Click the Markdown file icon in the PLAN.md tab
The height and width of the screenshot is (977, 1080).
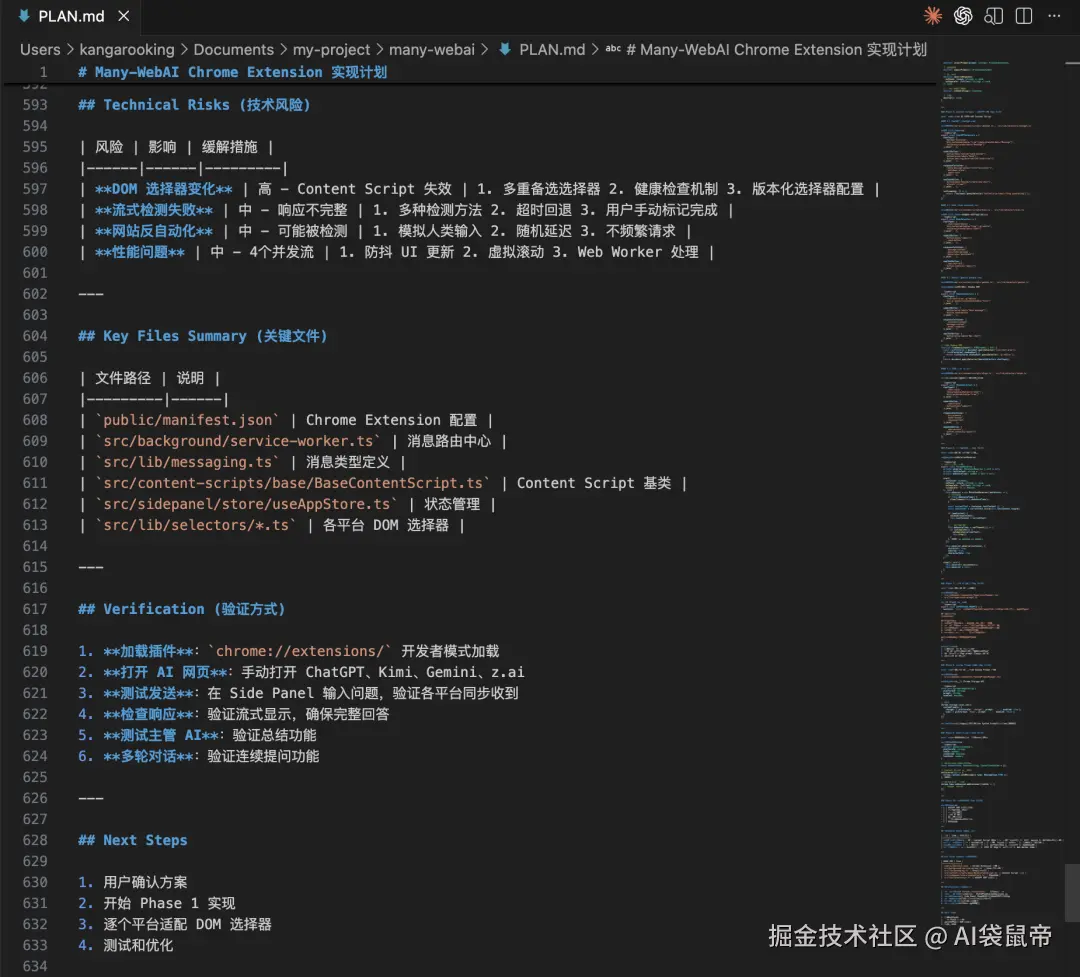click(x=22, y=15)
